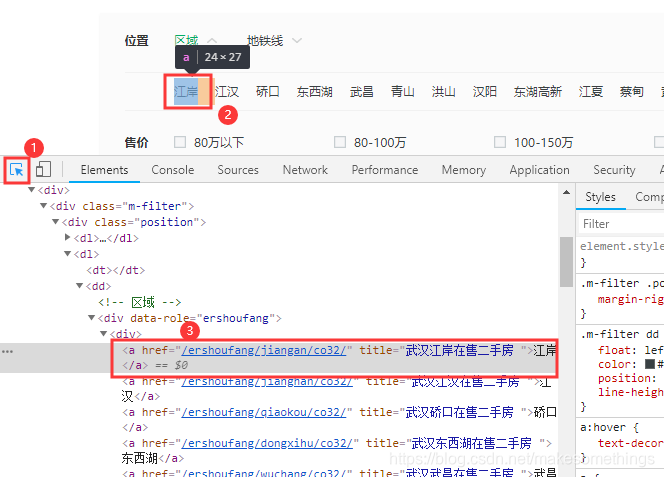664x477 pixels.
Task: Click the 武昌 district link
Action: point(361,92)
